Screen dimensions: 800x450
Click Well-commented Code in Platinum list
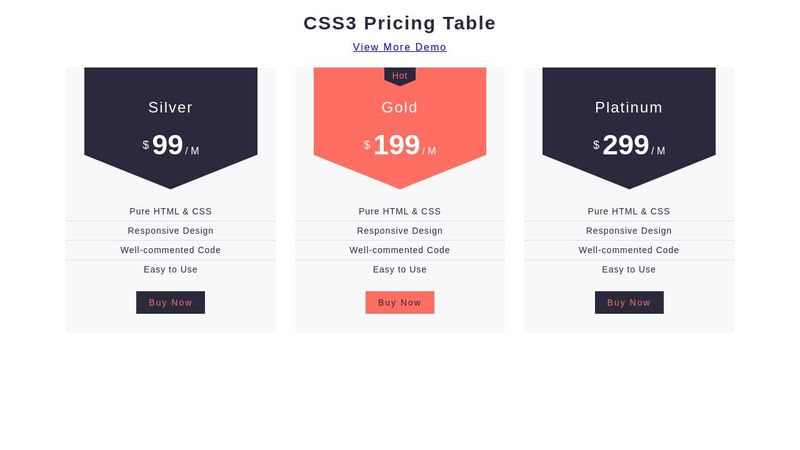coord(629,250)
